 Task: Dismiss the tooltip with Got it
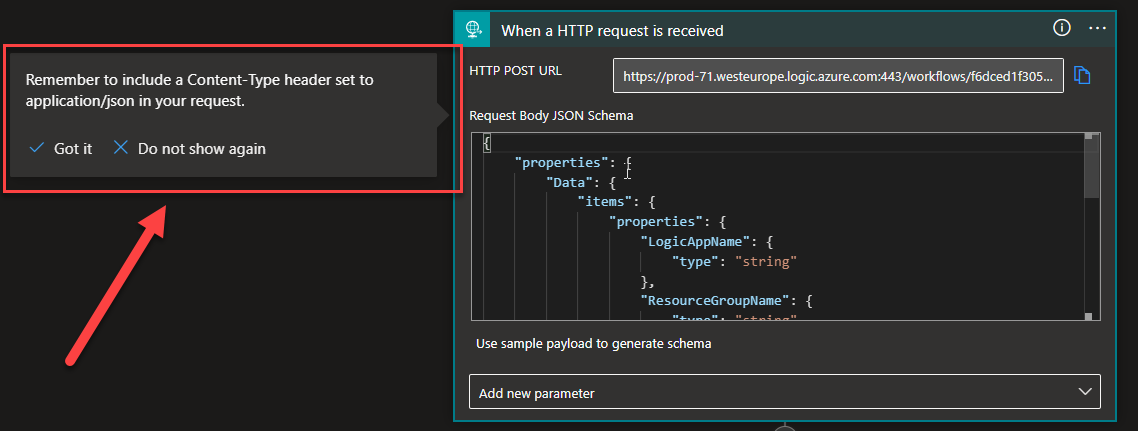pos(72,148)
